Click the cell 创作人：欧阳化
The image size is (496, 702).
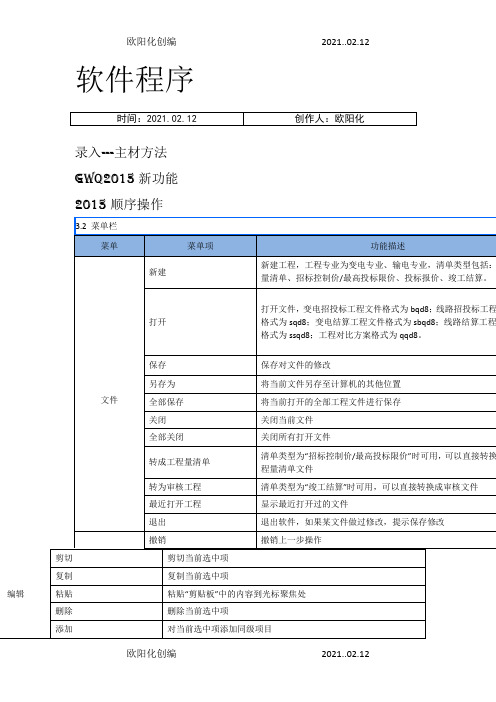pos(330,119)
